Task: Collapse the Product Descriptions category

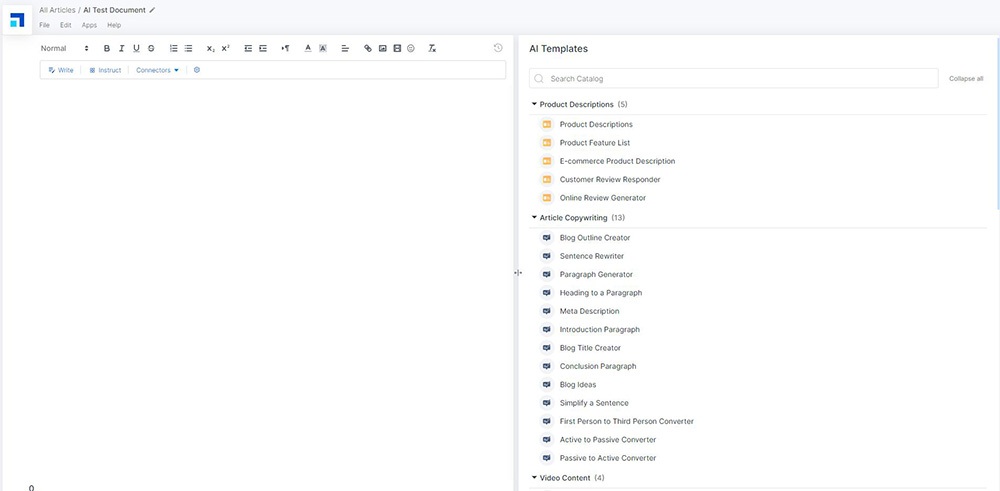Action: 535,104
